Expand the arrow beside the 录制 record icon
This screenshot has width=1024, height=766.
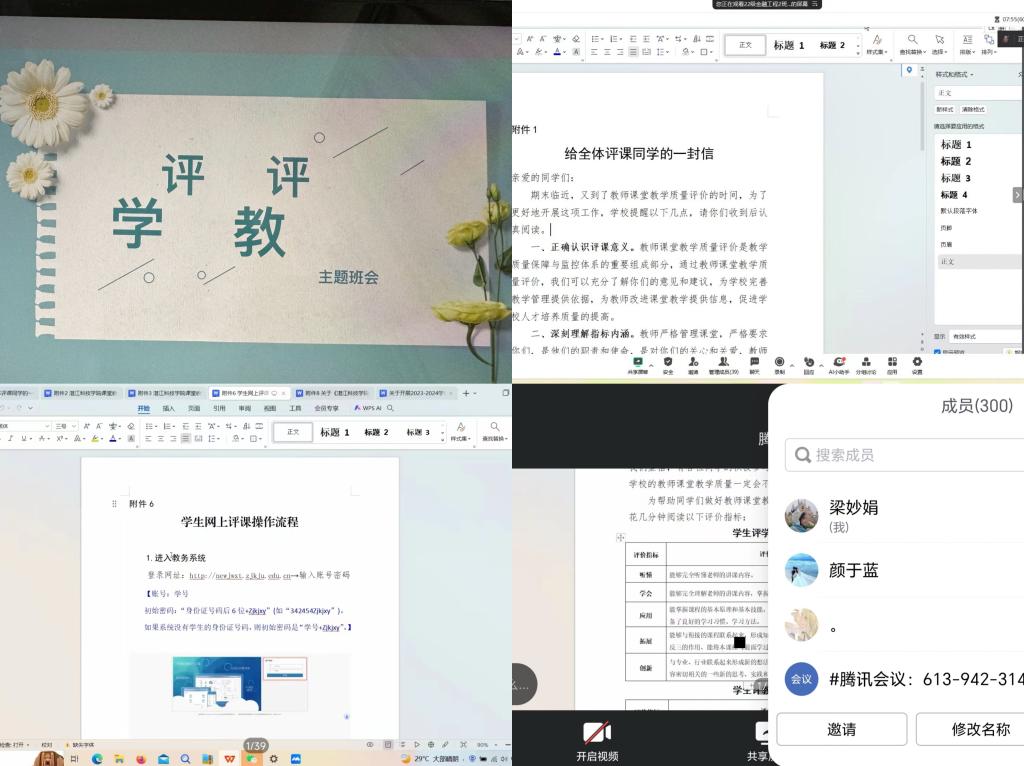[792, 366]
